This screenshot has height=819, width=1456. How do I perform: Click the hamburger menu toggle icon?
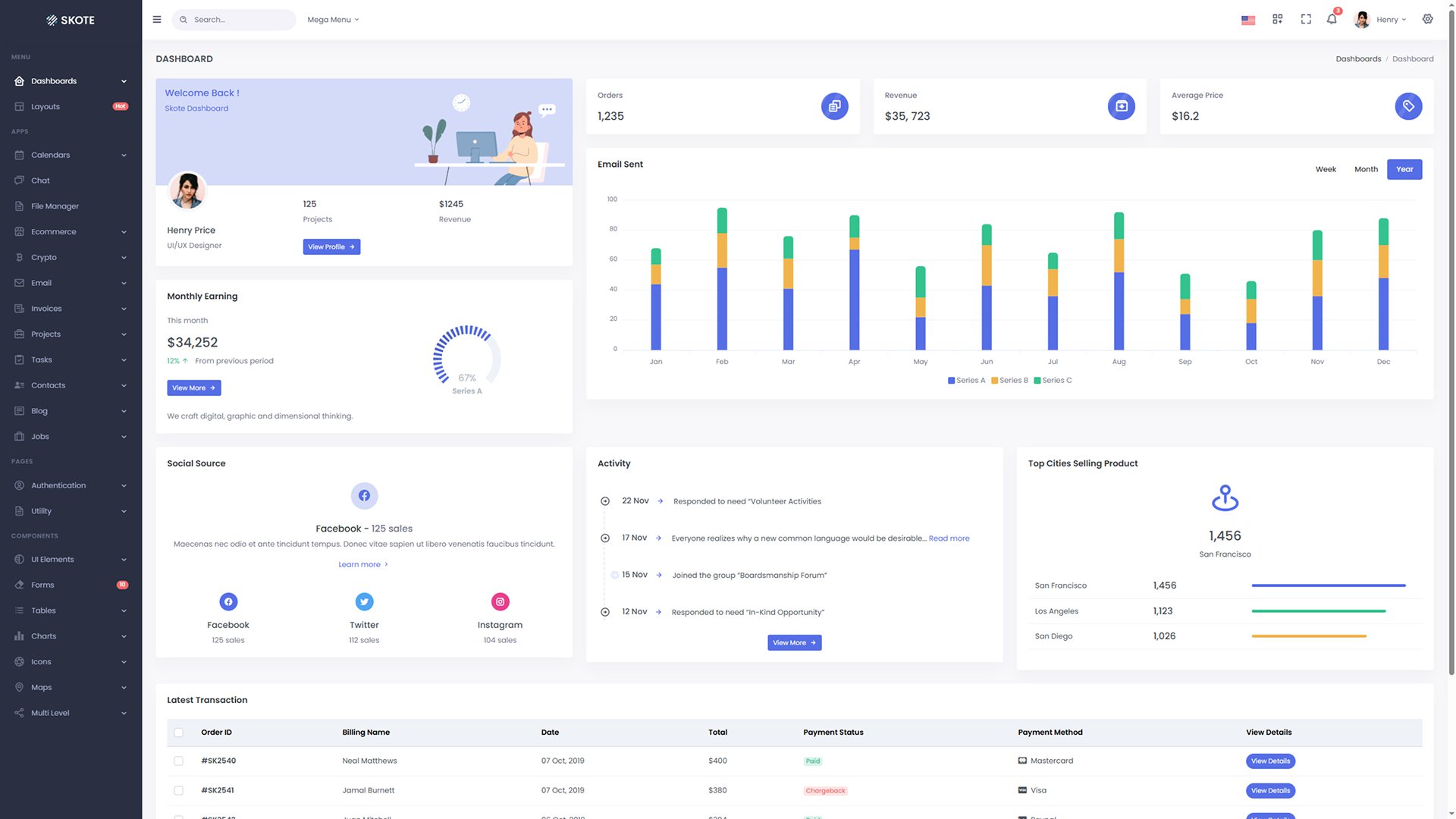157,20
